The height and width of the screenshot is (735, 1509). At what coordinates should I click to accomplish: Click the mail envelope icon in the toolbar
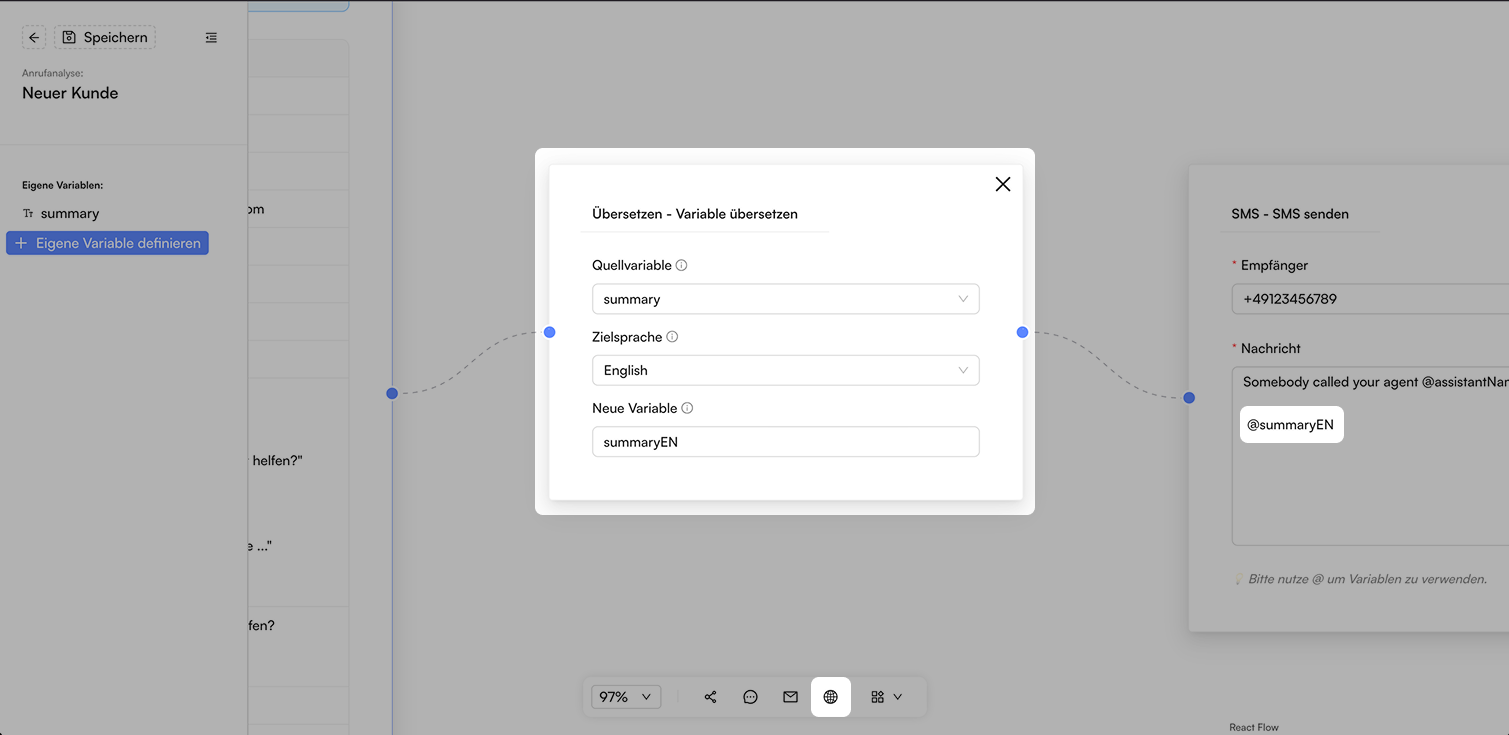point(790,697)
